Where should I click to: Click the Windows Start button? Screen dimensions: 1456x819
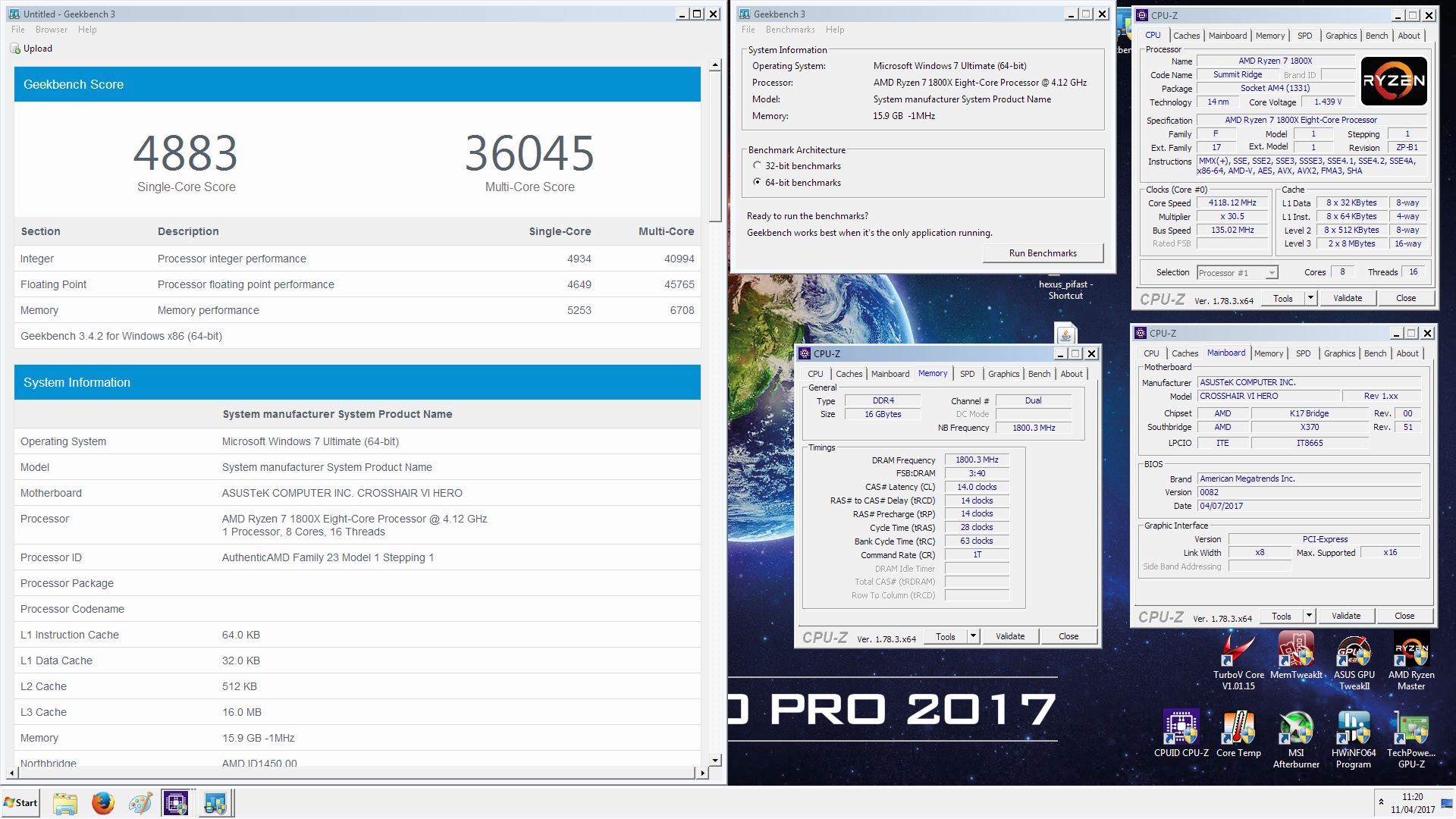[20, 803]
